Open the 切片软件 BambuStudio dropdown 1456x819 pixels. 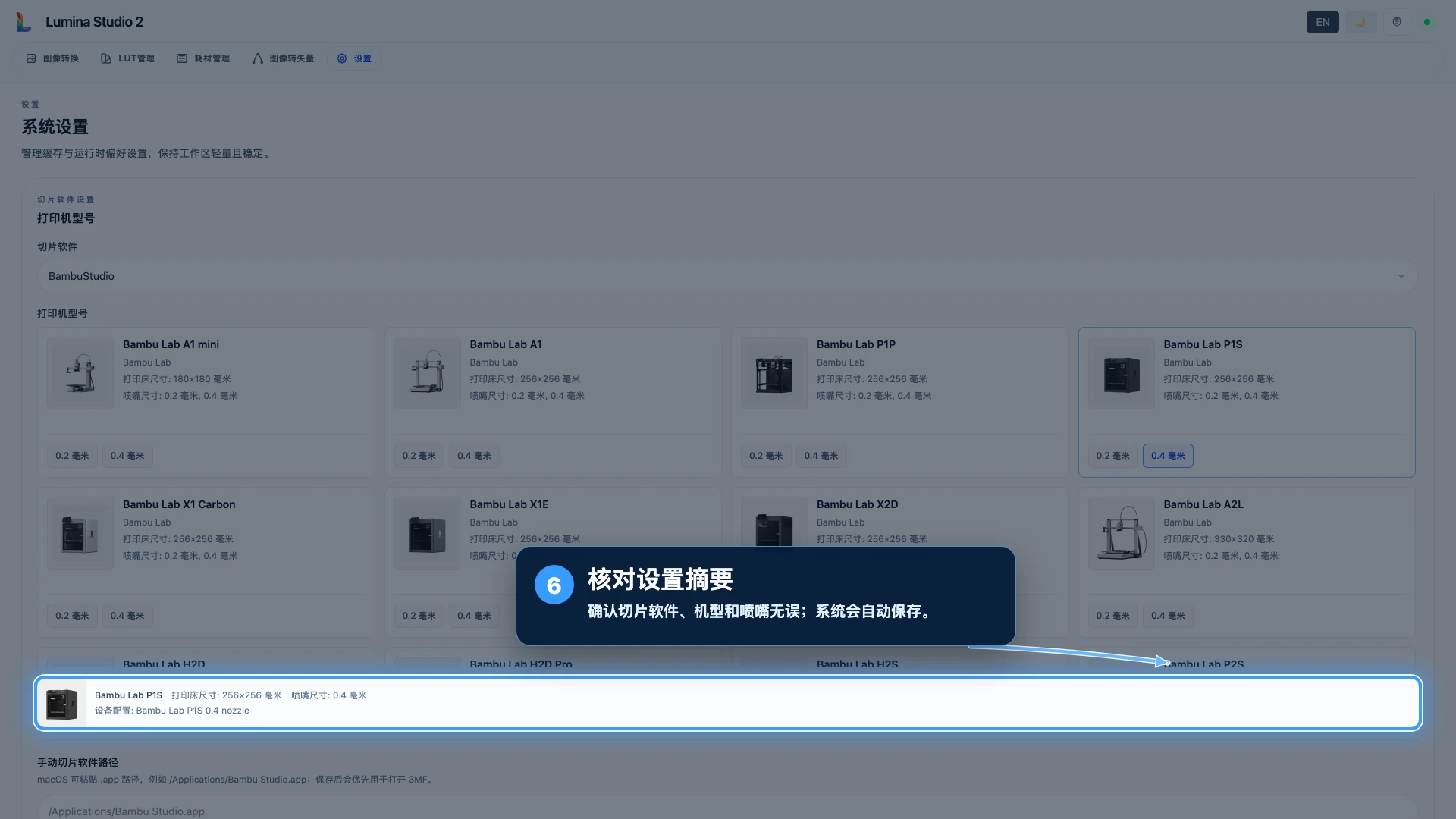point(727,276)
